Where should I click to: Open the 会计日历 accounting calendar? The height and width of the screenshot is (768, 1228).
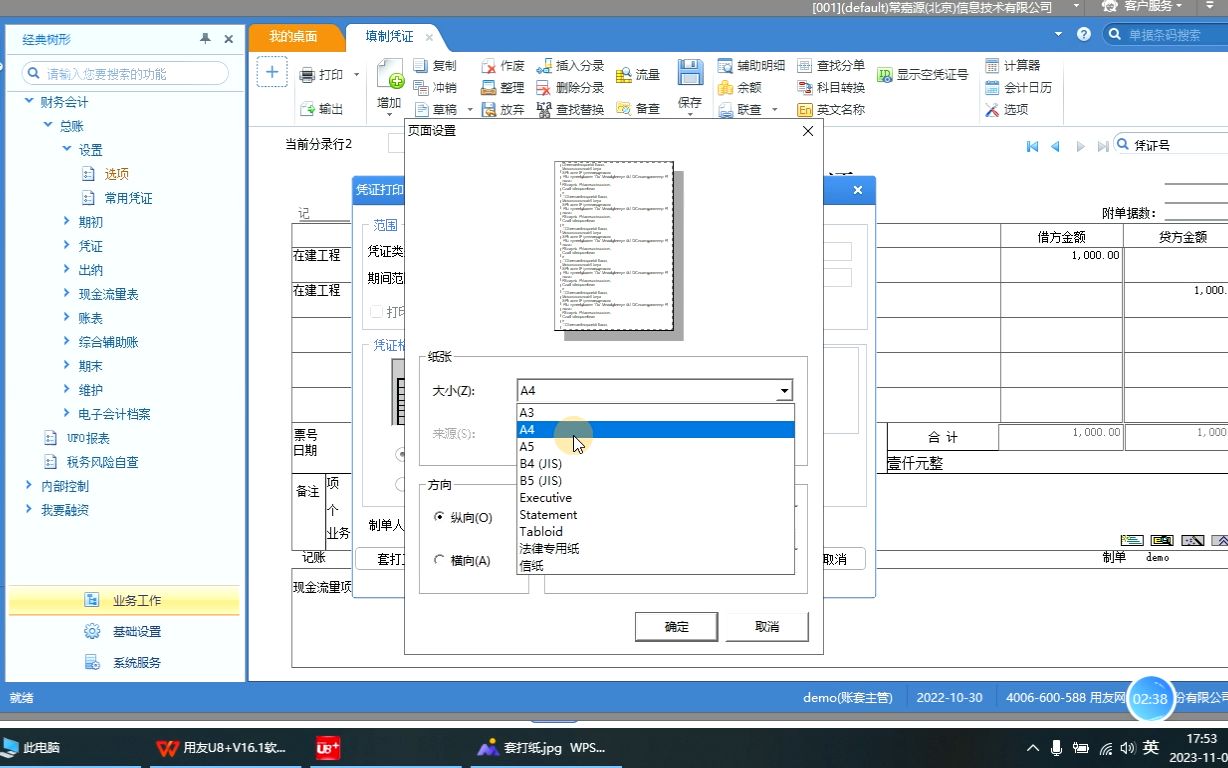(x=1018, y=87)
